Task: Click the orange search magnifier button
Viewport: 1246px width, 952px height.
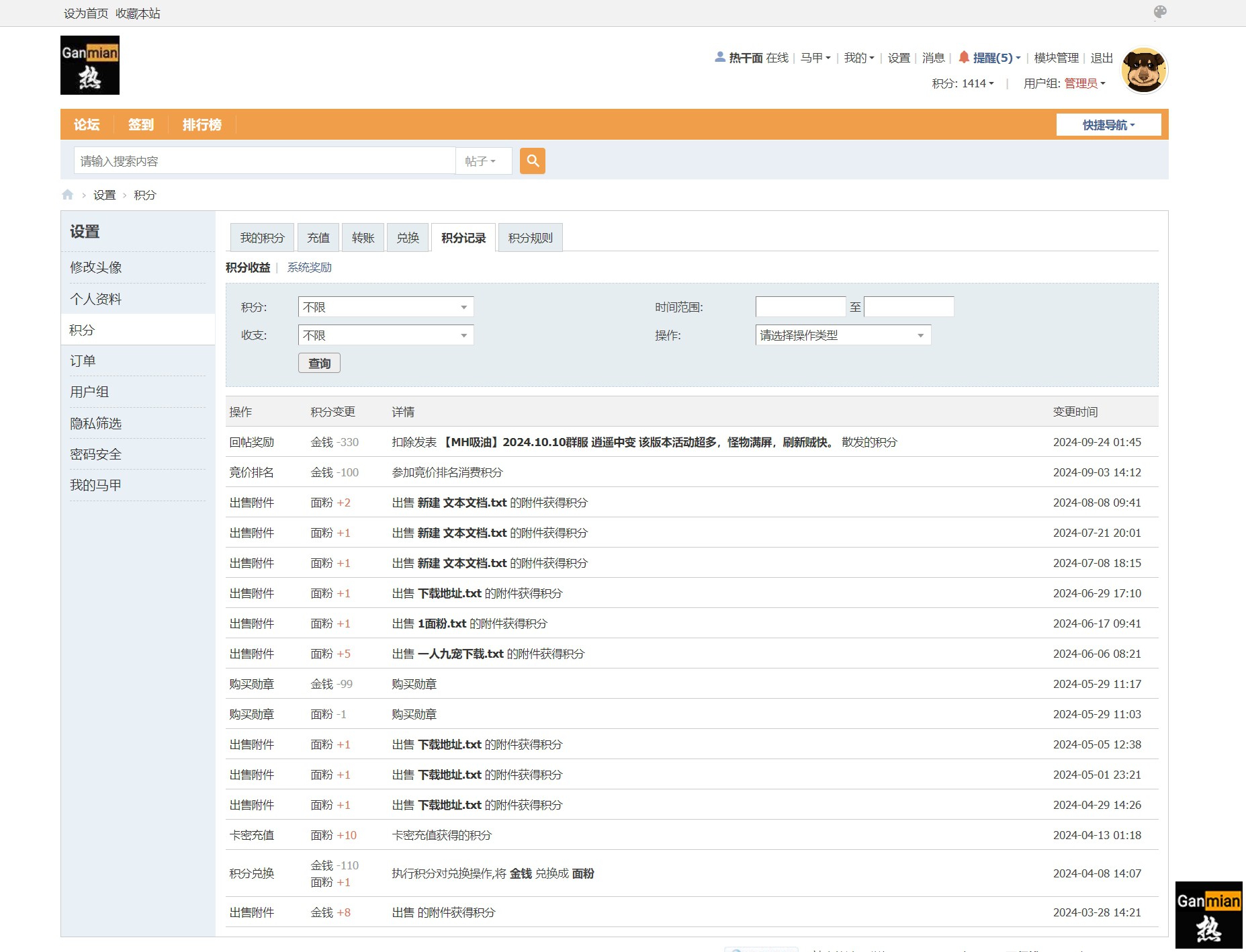Action: point(532,161)
